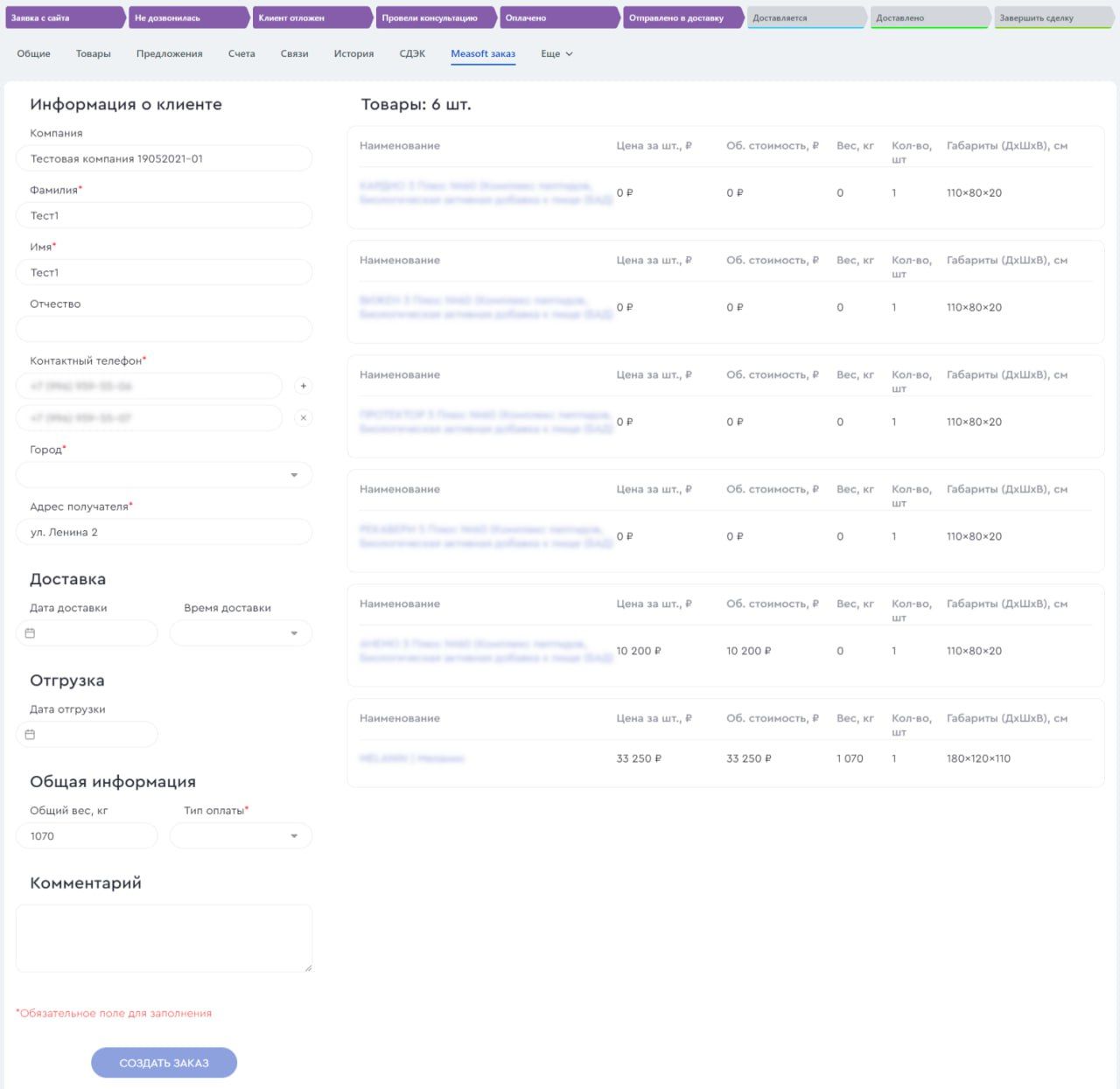The image size is (1120, 1089).
Task: Expand the Еще tab menu
Action: (556, 54)
